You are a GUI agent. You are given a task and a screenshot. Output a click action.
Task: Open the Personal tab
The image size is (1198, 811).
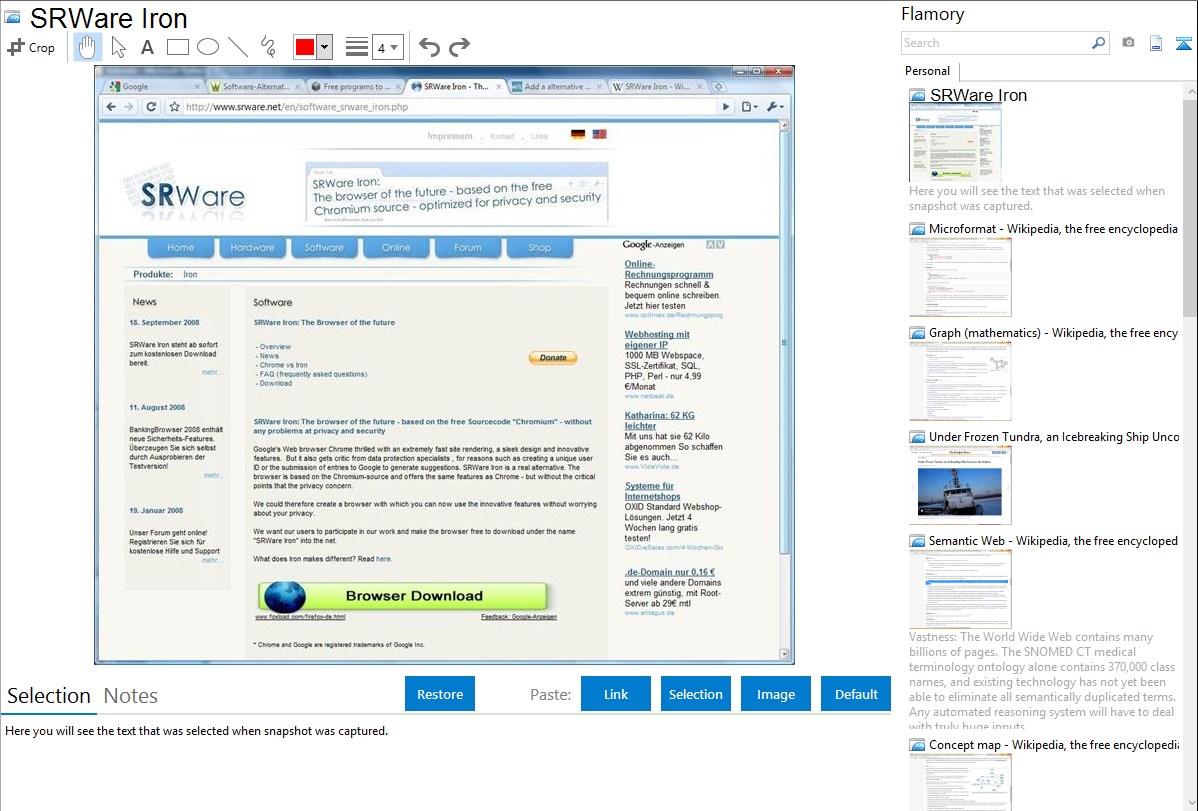point(928,70)
